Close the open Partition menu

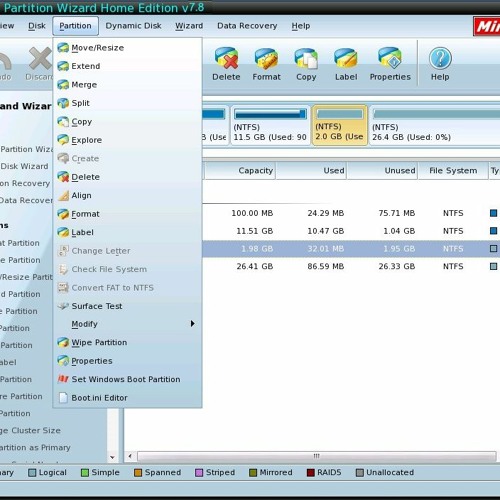pos(75,26)
